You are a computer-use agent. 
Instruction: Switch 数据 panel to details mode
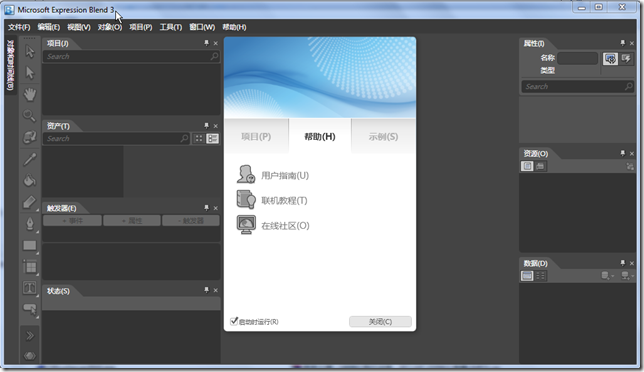(540, 276)
